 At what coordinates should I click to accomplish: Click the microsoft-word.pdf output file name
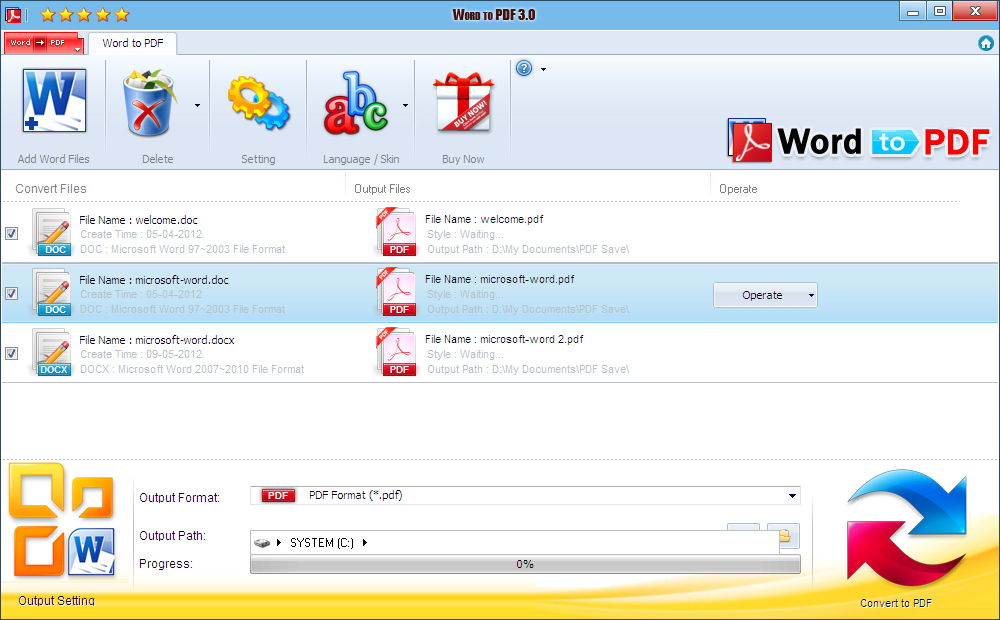coord(499,279)
